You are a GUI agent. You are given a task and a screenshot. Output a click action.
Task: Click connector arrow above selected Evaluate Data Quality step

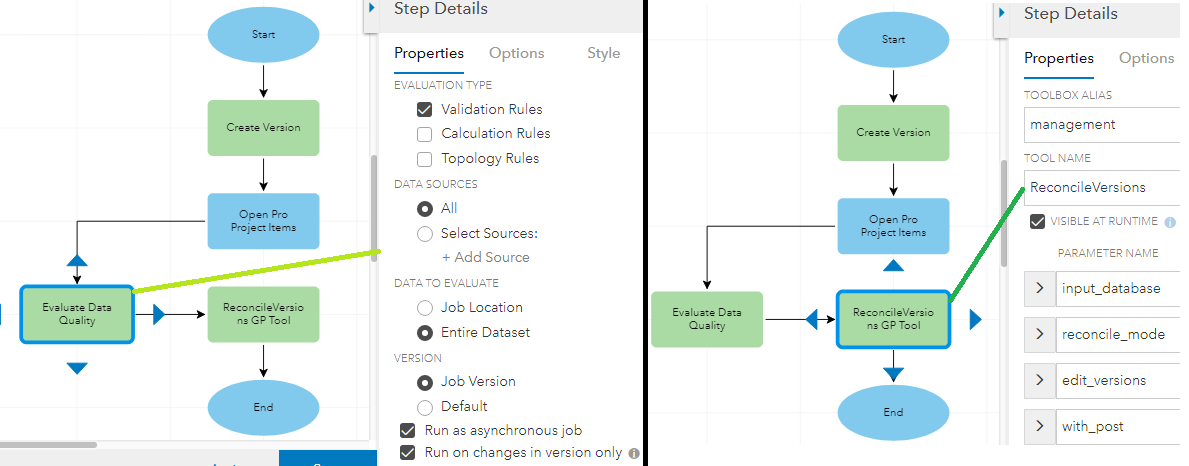77,261
